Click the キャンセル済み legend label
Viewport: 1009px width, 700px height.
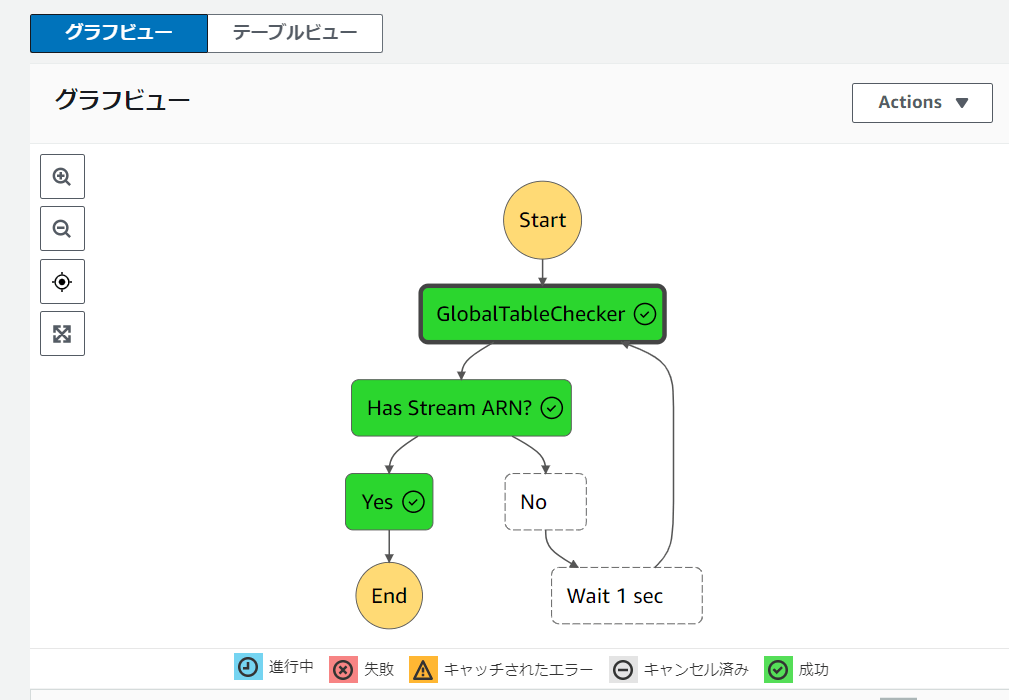tap(696, 669)
